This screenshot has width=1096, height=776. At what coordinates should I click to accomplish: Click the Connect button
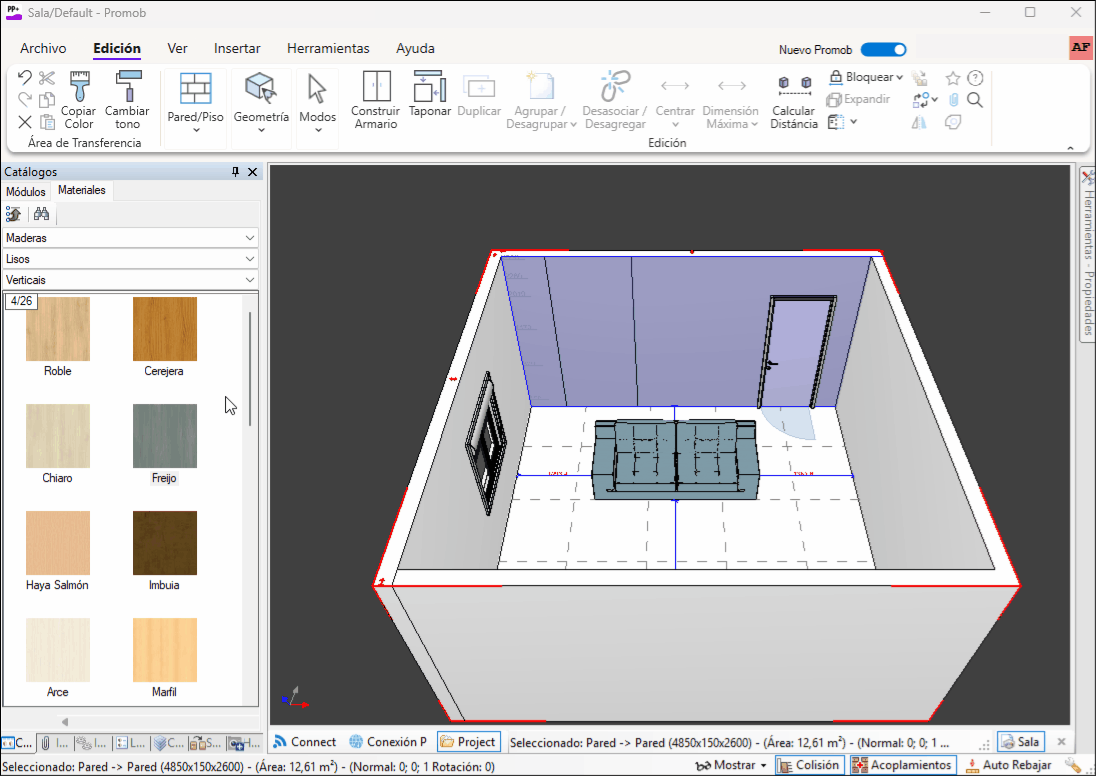(305, 742)
